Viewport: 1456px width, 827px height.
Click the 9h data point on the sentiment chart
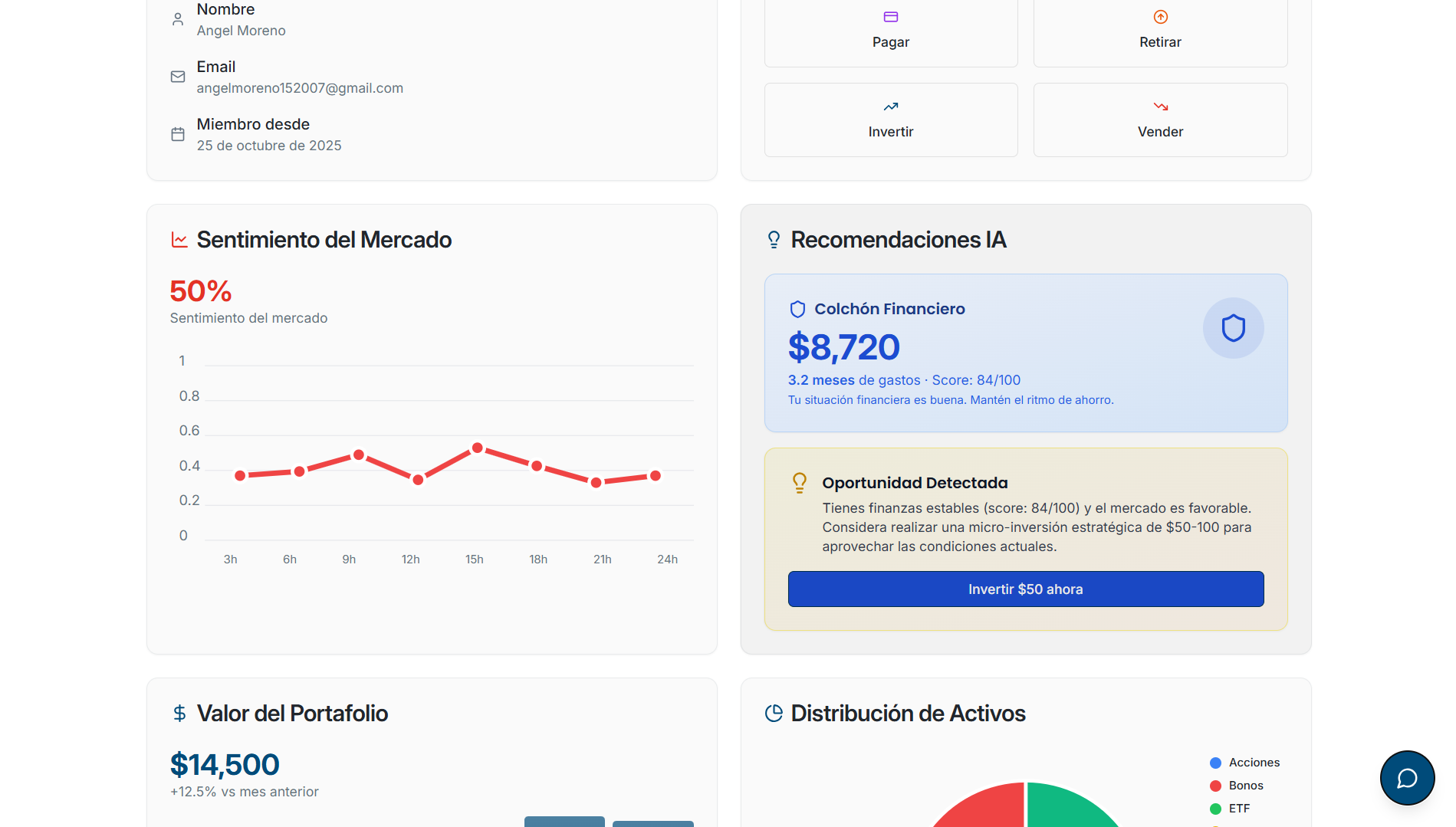[358, 455]
